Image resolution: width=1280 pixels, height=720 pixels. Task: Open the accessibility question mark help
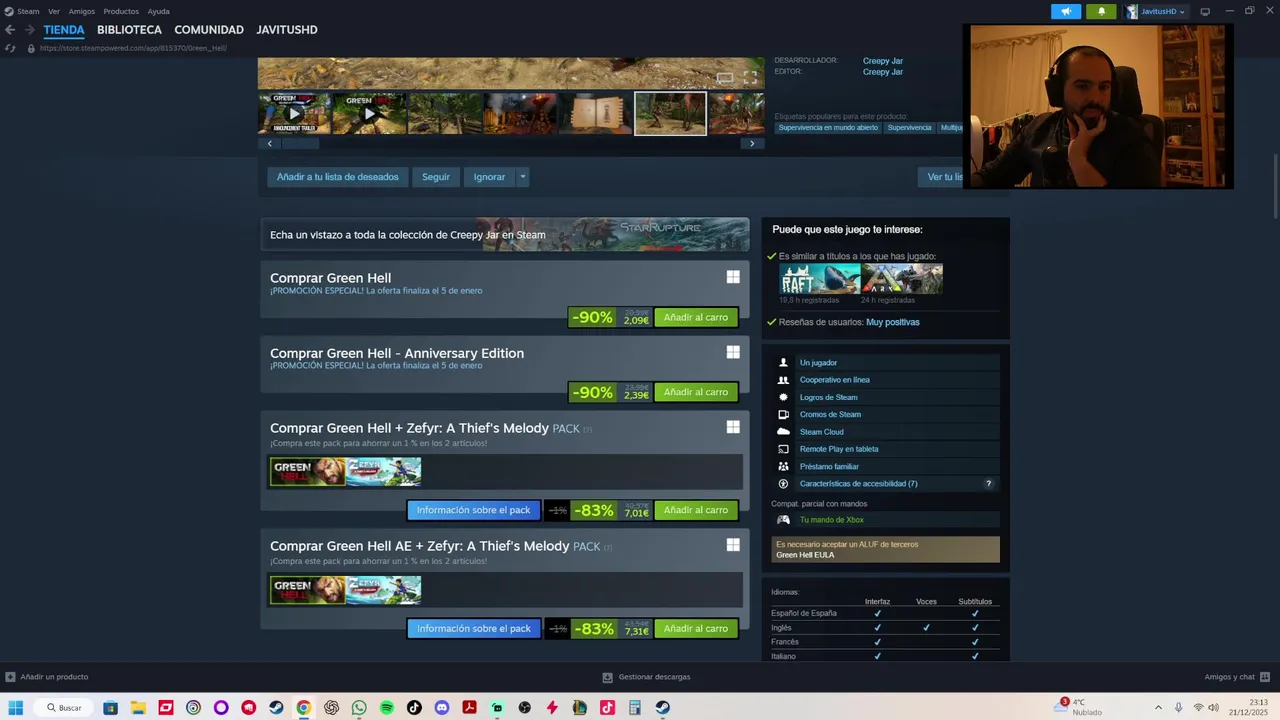pyautogui.click(x=989, y=484)
